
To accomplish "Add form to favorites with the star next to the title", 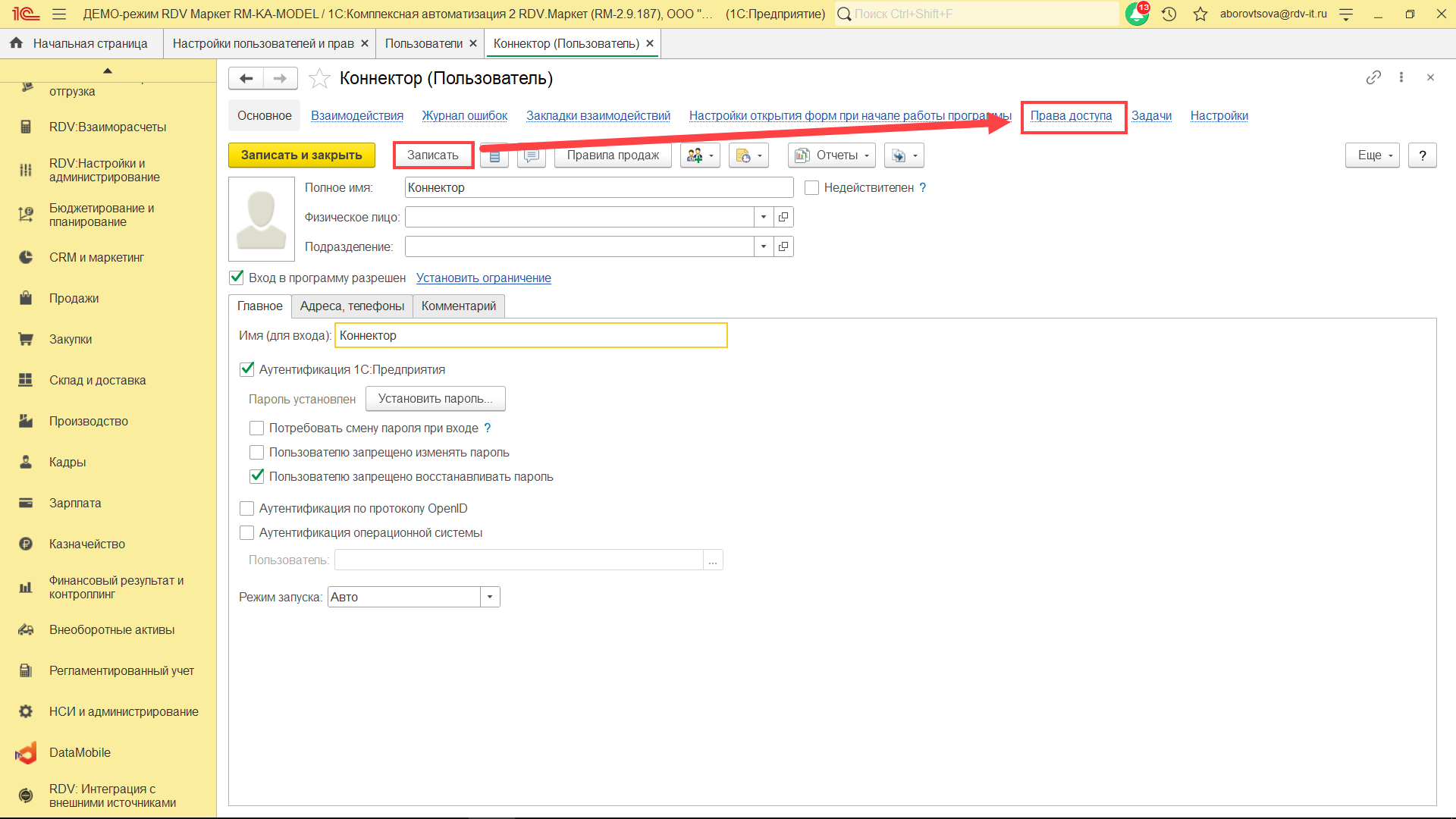I will pyautogui.click(x=319, y=78).
